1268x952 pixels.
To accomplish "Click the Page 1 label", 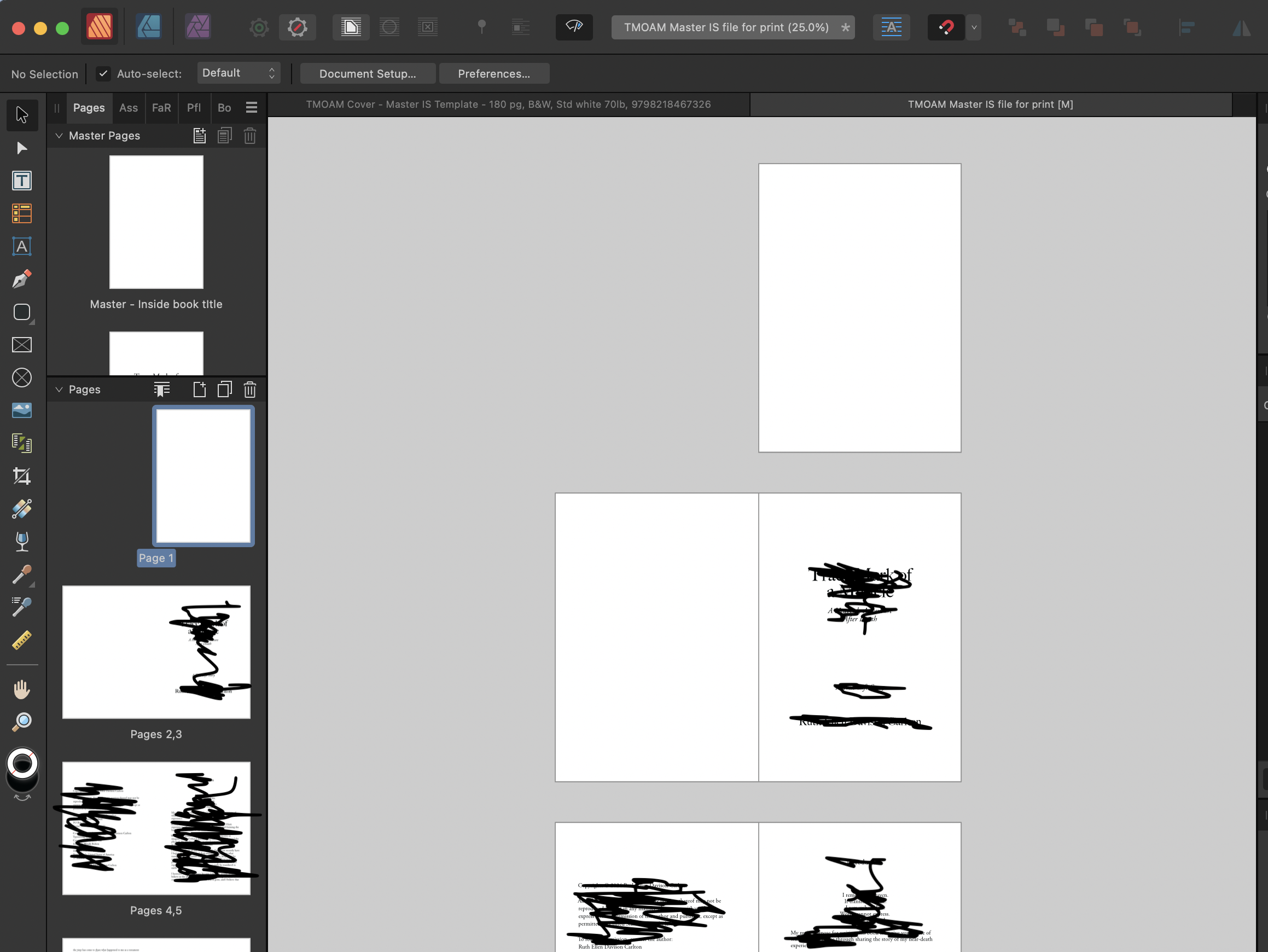I will (156, 558).
